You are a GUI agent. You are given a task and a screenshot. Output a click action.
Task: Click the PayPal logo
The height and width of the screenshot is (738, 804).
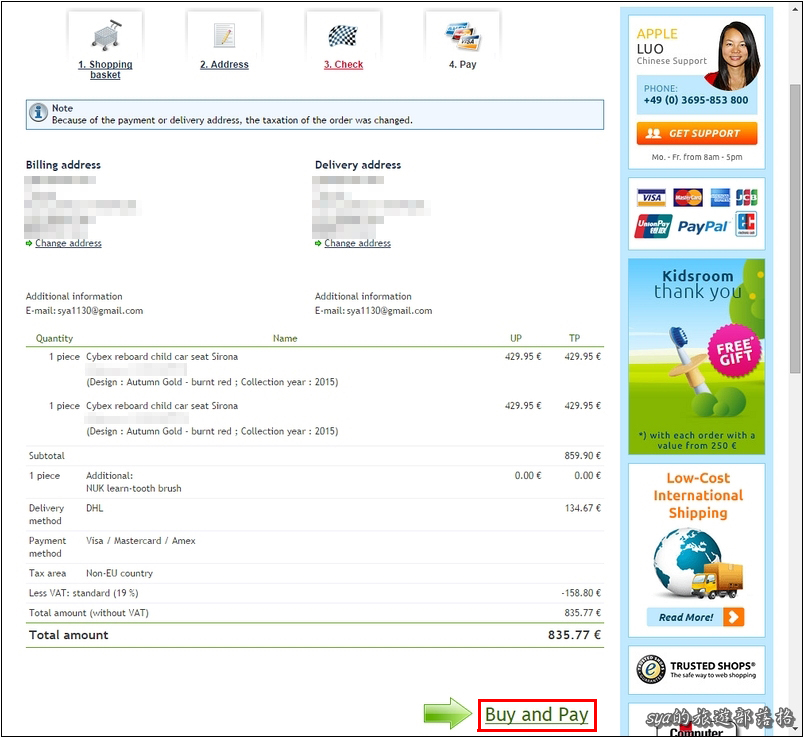pos(702,226)
